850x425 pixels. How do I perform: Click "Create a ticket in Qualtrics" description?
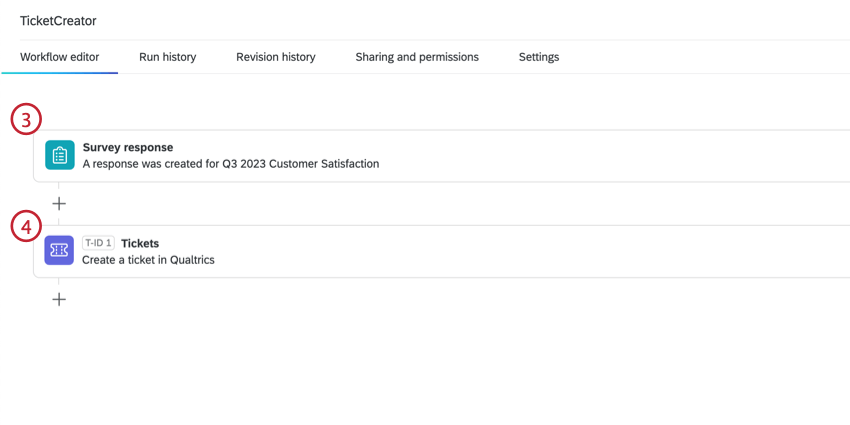(148, 260)
